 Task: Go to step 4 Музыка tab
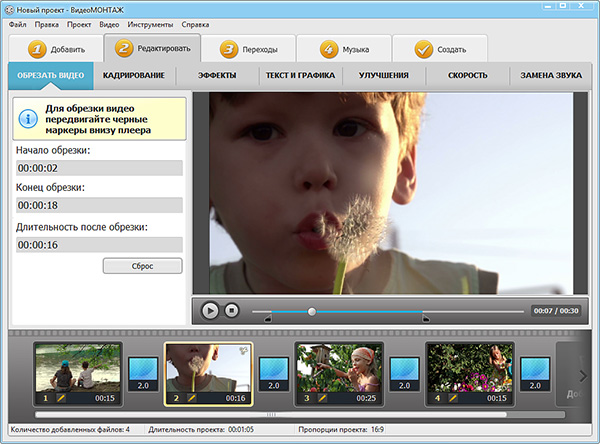click(344, 49)
